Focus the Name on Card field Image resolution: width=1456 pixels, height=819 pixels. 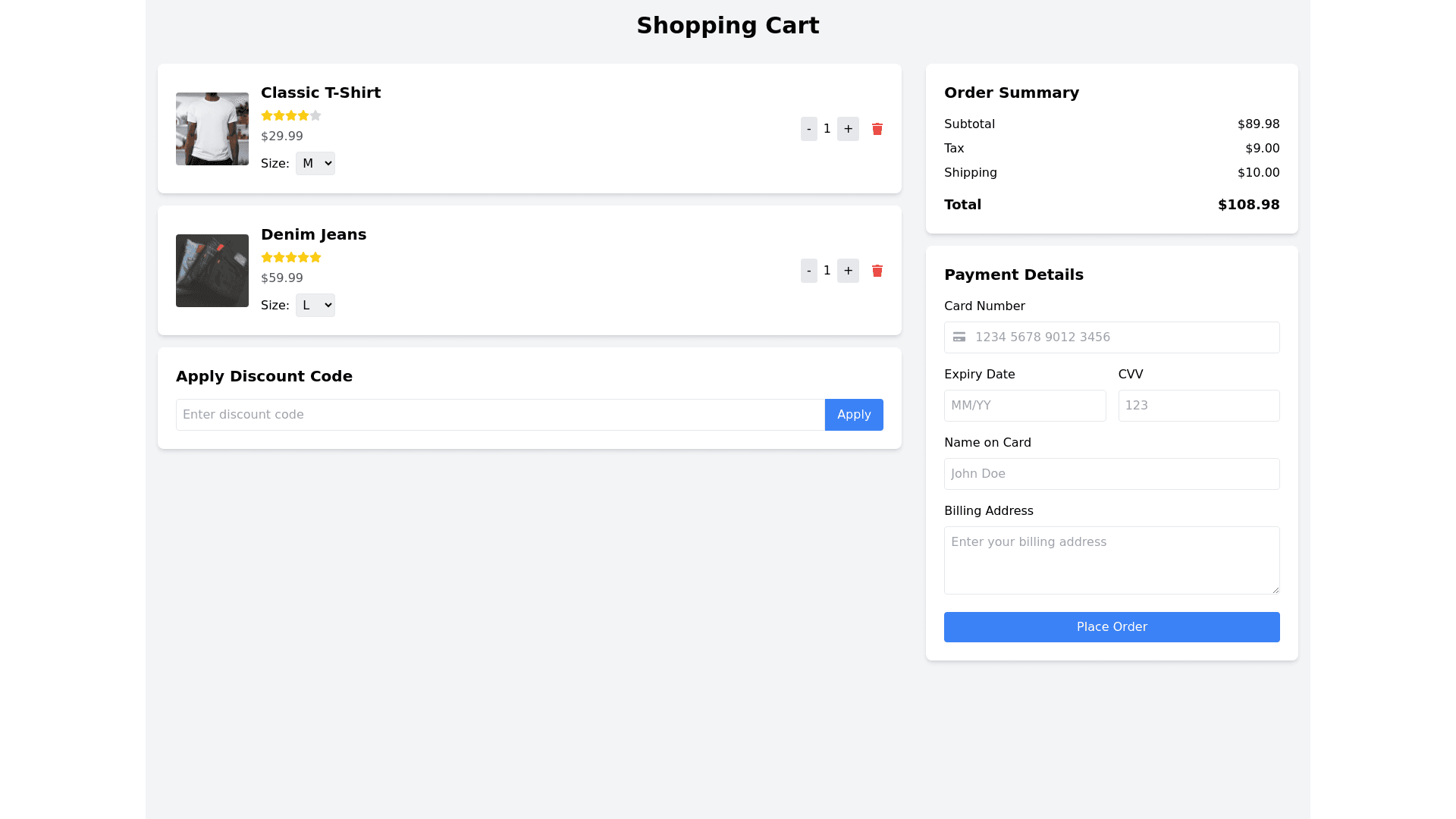1112,474
